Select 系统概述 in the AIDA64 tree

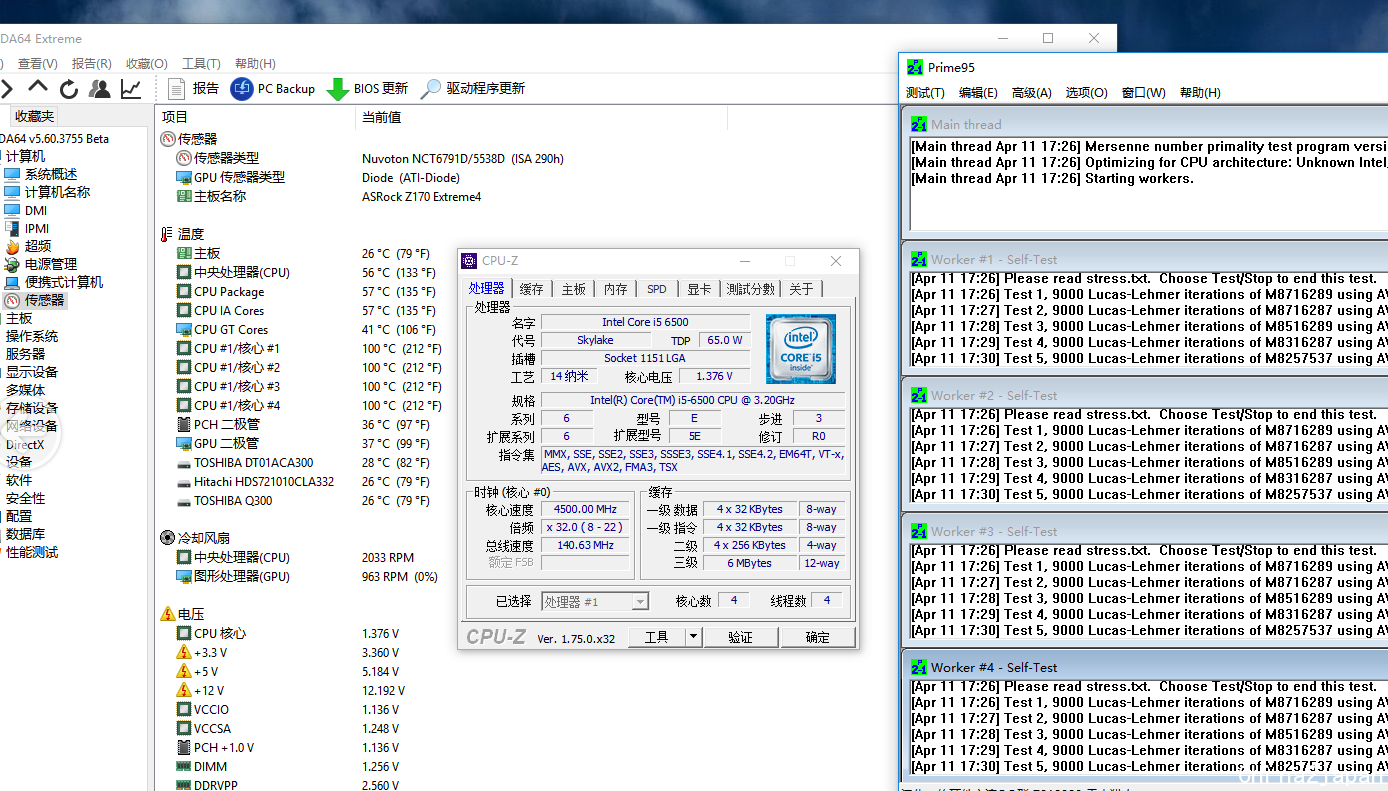tap(50, 174)
